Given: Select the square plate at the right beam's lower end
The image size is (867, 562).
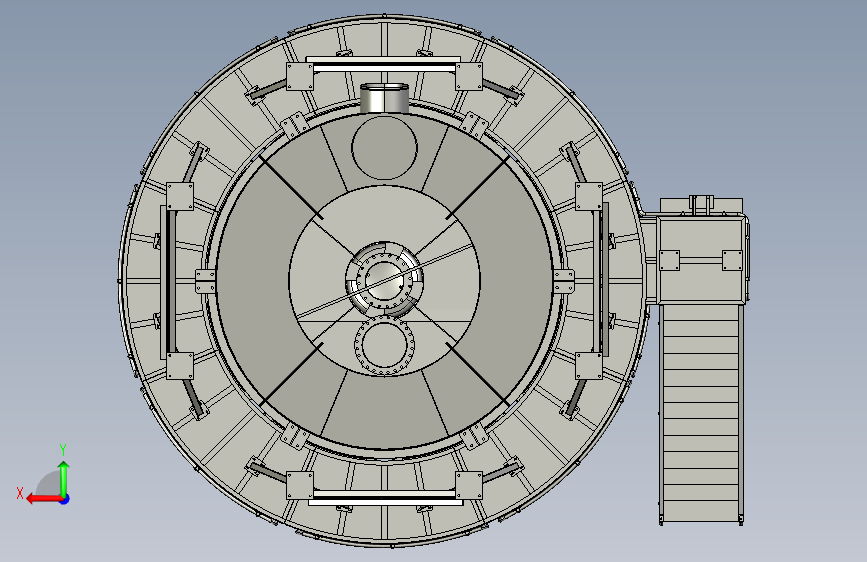Looking at the screenshot, I should [x=589, y=366].
